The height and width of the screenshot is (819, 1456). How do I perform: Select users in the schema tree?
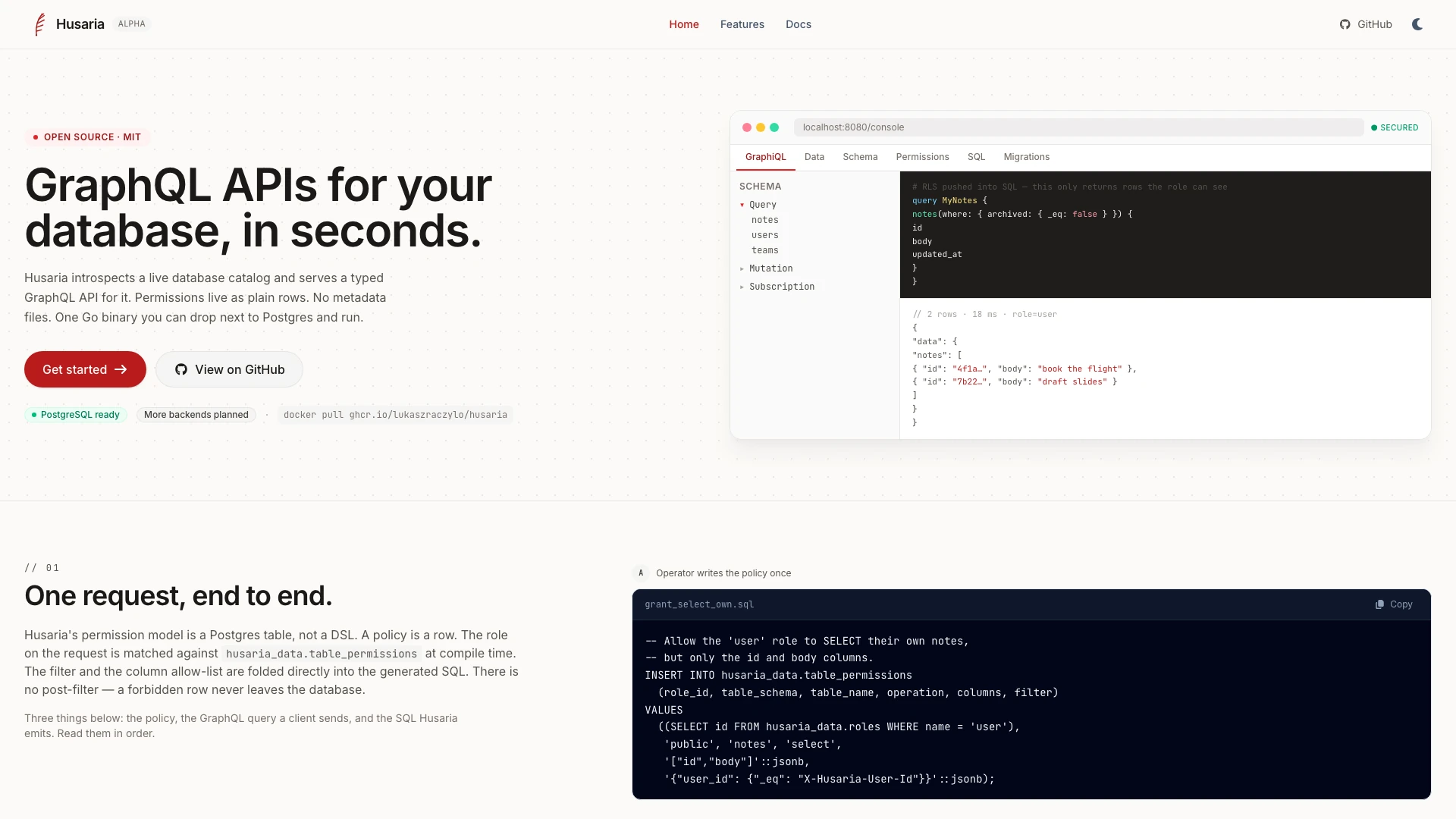click(x=765, y=235)
